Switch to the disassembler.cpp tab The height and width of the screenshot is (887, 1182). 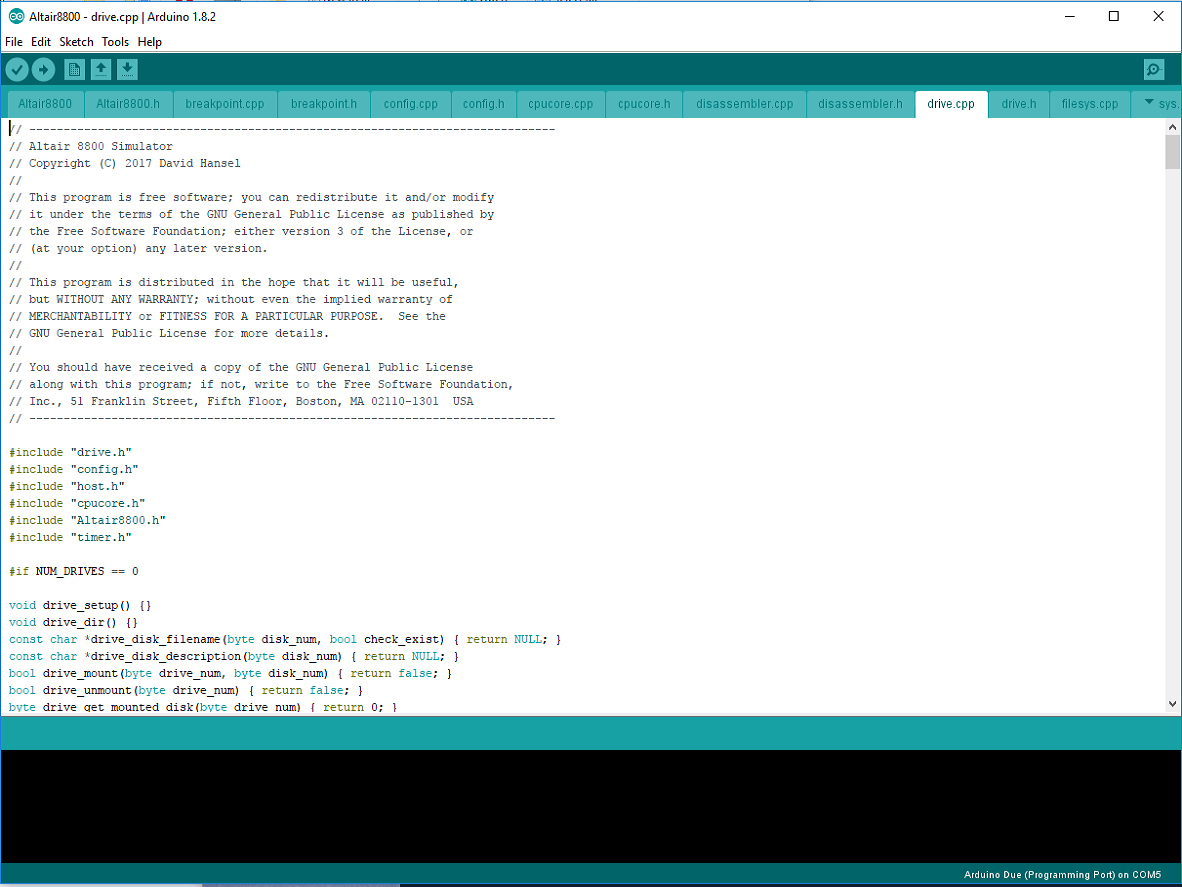744,104
